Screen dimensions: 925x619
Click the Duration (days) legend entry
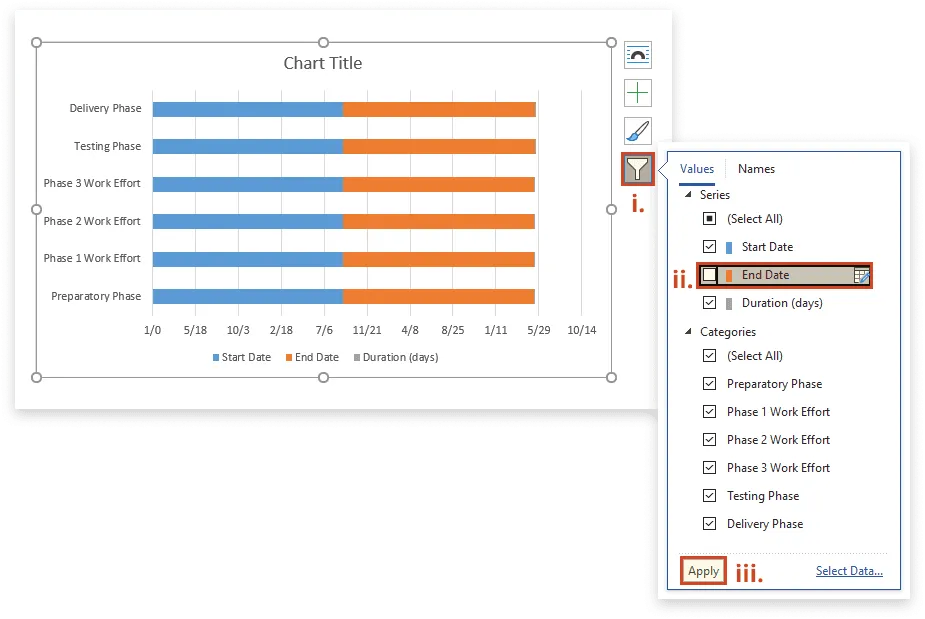point(396,357)
